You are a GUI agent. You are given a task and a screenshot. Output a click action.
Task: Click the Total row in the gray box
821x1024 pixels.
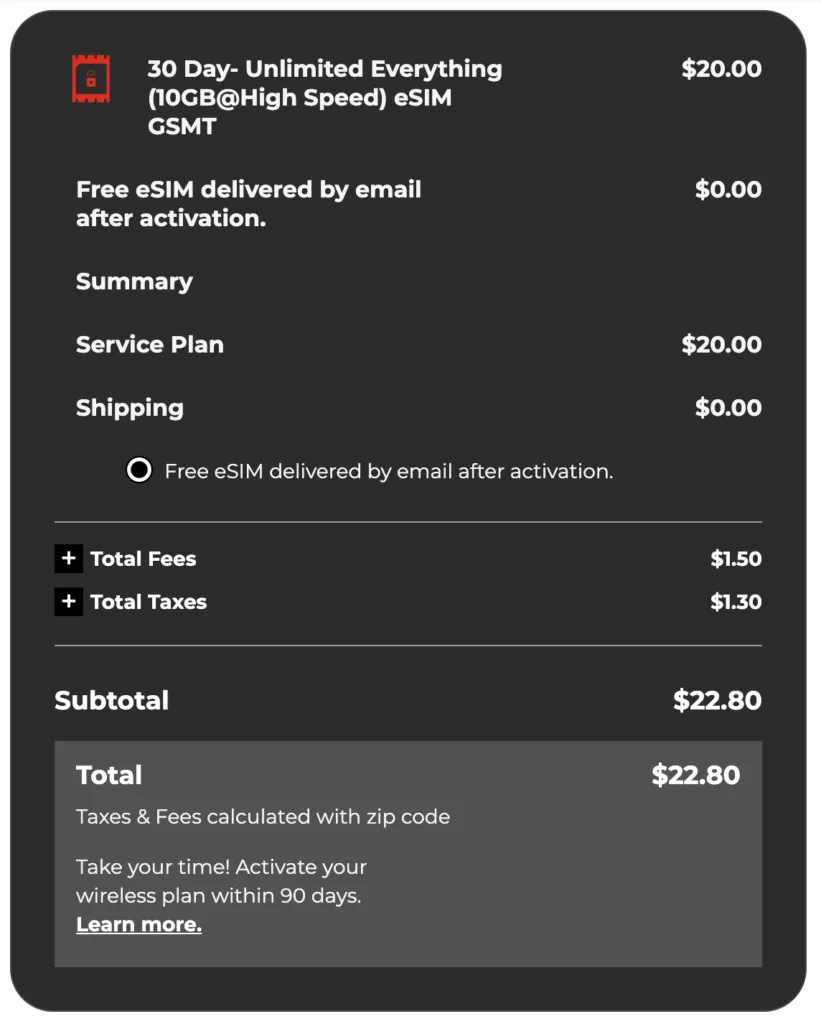110,775
